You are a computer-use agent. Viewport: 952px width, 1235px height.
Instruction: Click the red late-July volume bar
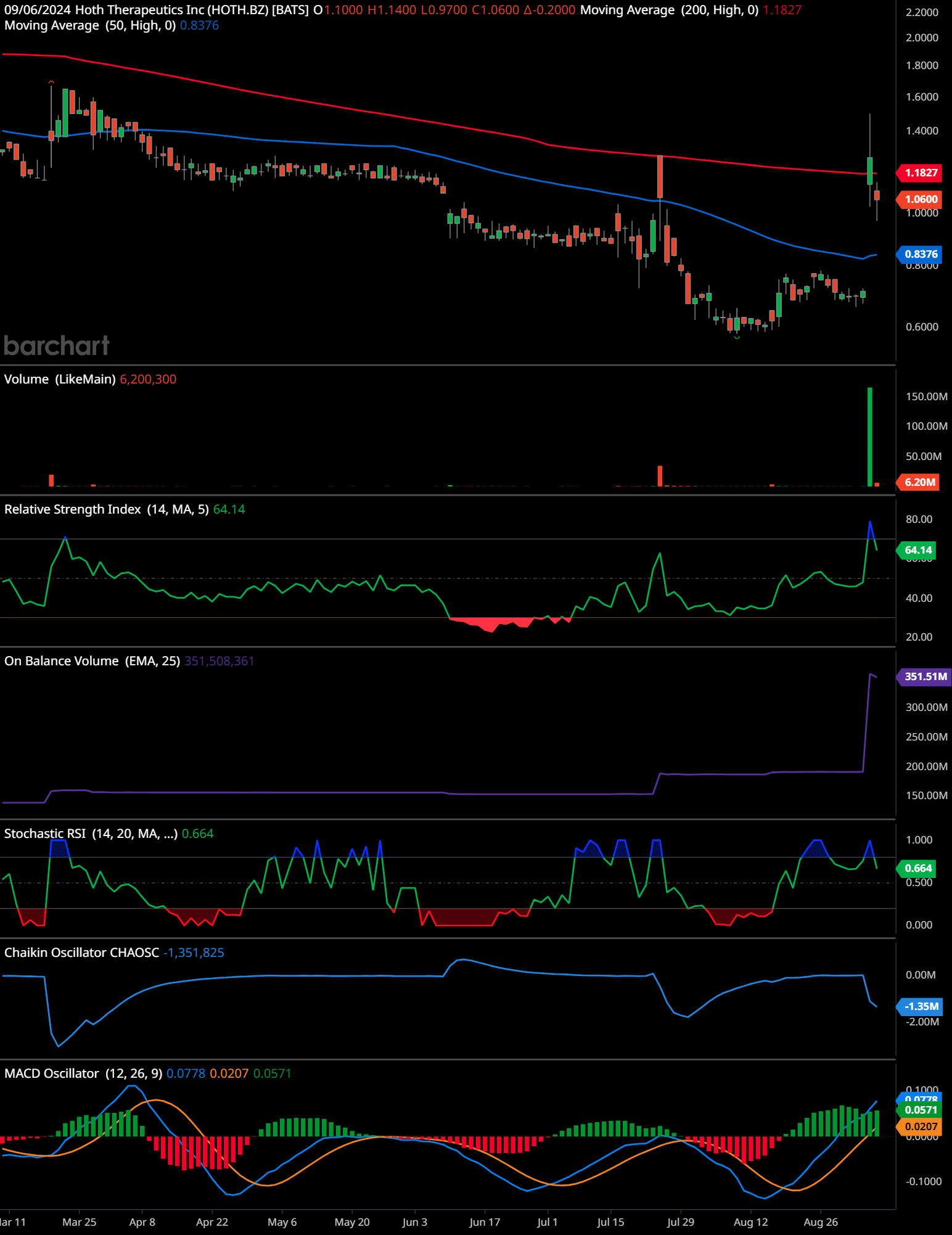pos(660,476)
